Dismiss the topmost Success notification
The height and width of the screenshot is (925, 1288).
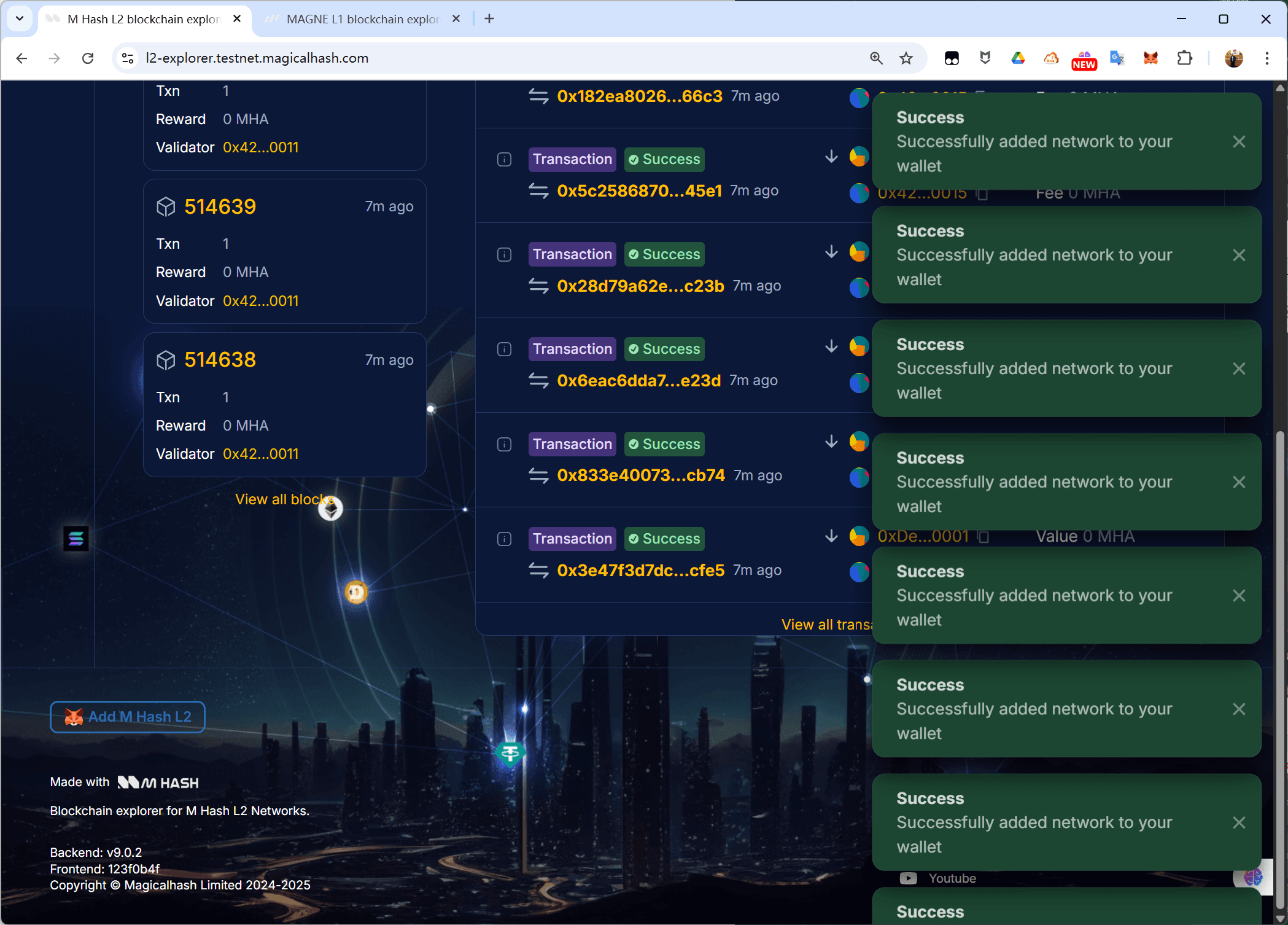coord(1239,142)
